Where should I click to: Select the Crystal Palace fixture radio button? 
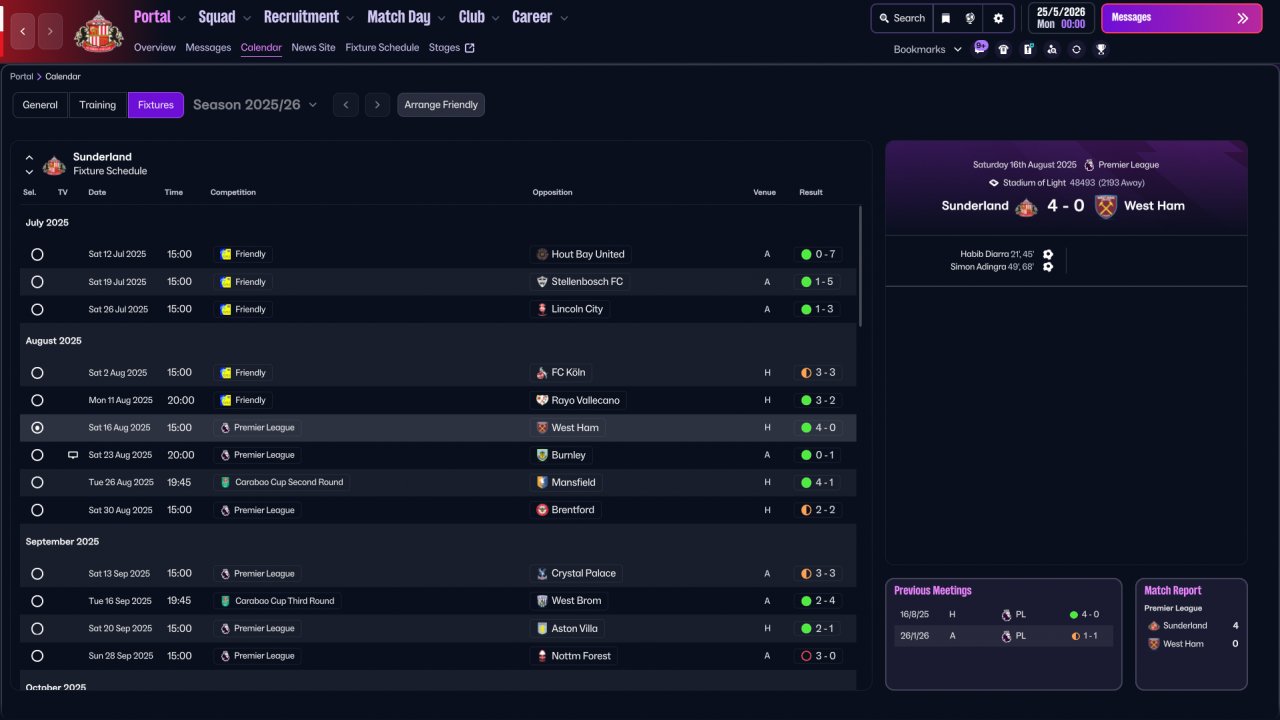tap(37, 574)
